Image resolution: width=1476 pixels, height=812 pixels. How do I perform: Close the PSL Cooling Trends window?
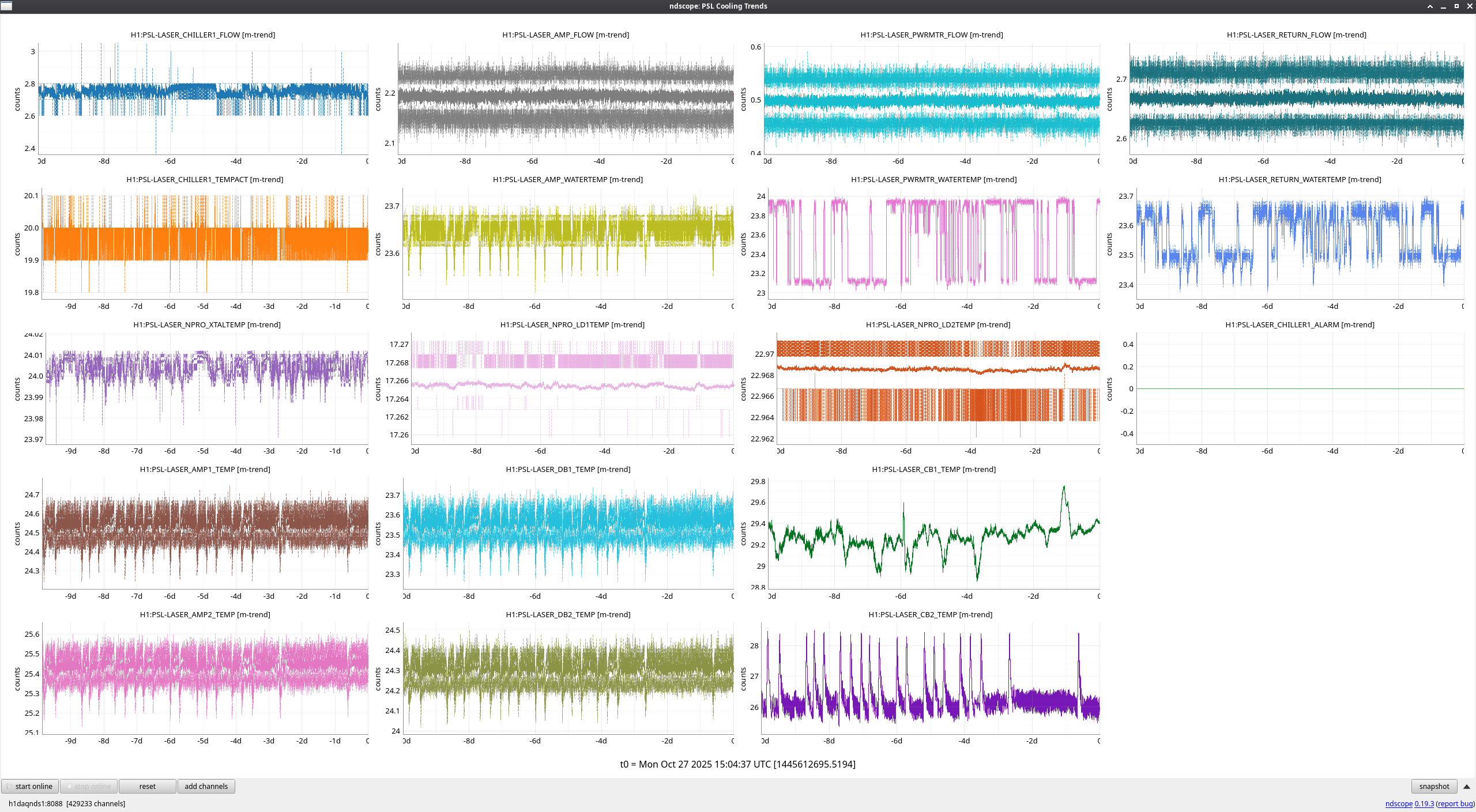pyautogui.click(x=1470, y=6)
